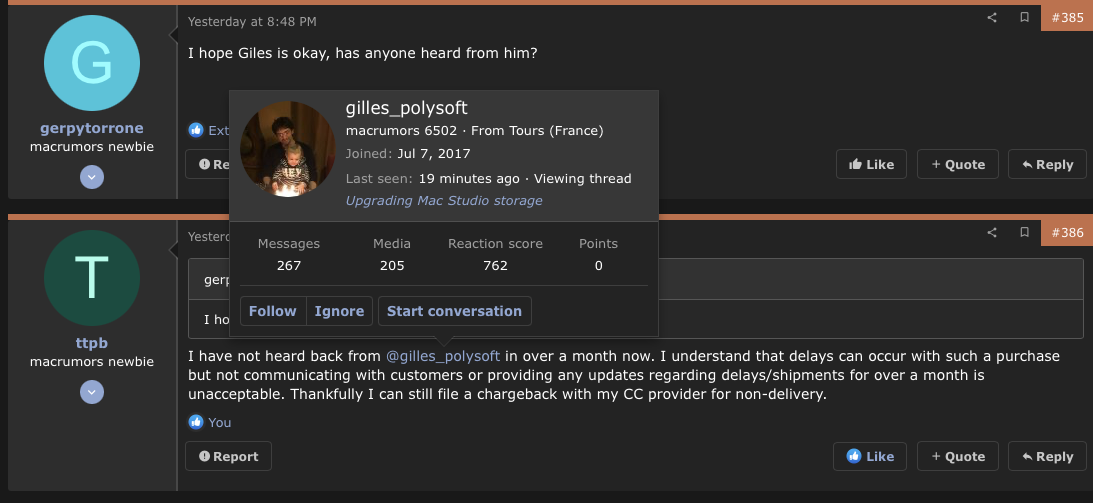
Task: Click gilles_polysoft profile photo in popup
Action: tap(288, 149)
